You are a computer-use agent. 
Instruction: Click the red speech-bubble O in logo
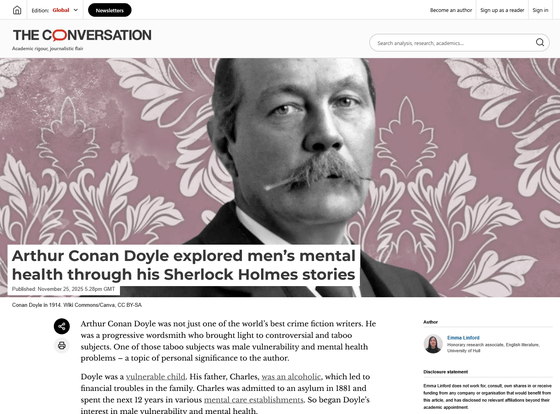tap(59, 35)
